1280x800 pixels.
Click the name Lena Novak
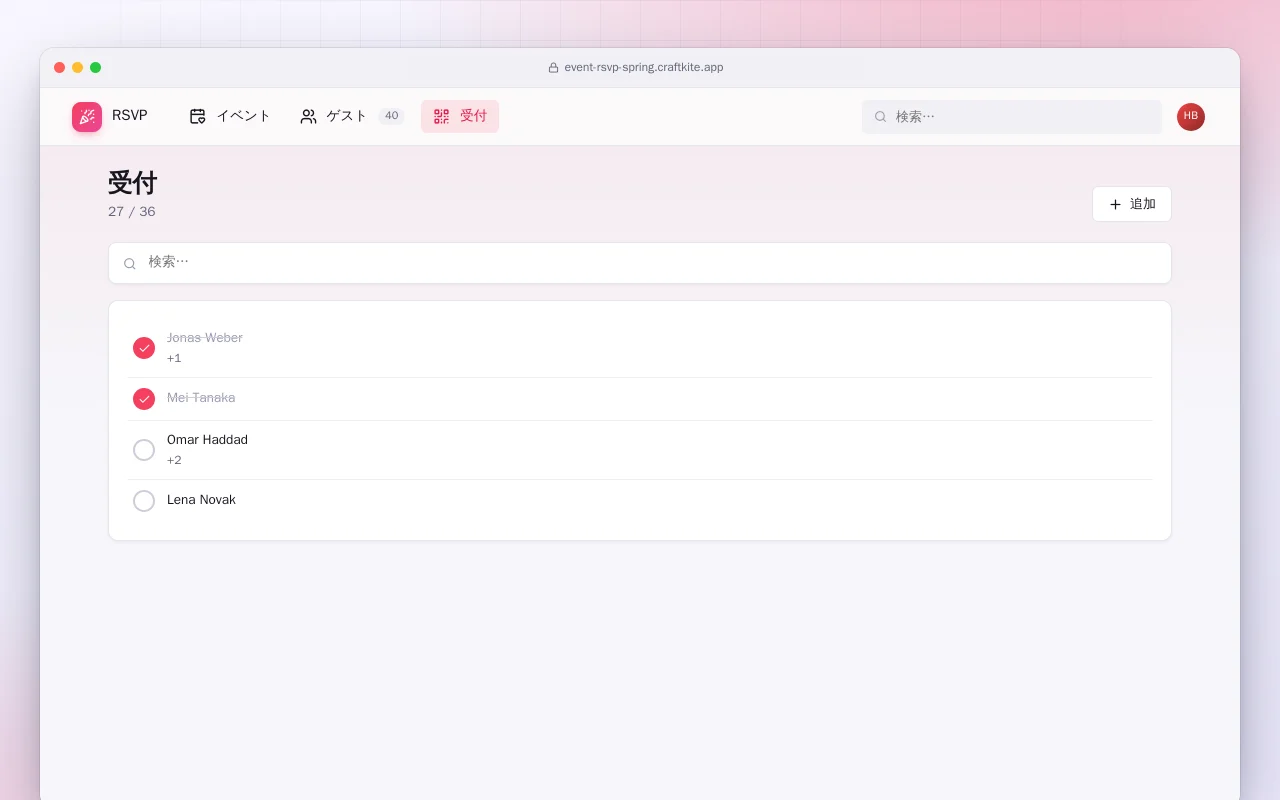(x=201, y=500)
